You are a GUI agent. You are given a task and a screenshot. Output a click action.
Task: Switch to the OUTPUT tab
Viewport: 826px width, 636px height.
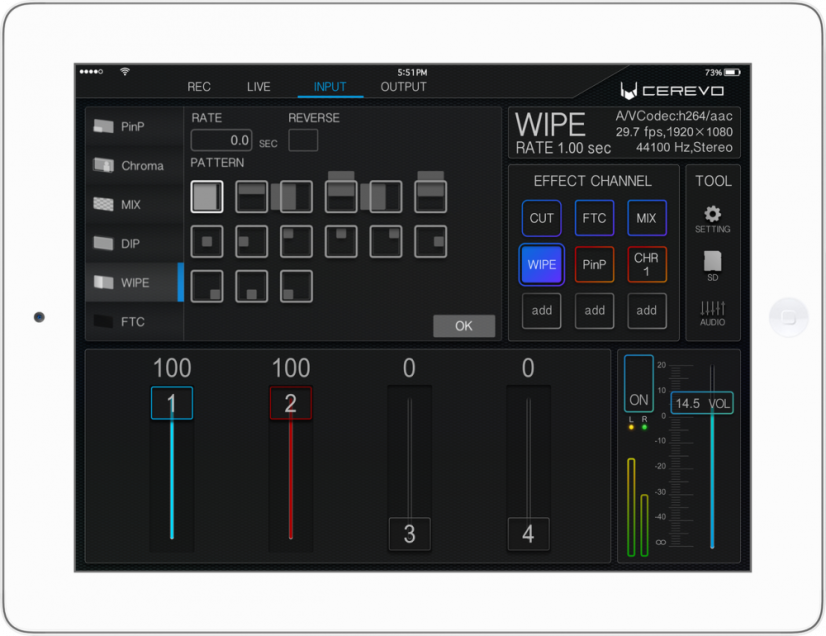pyautogui.click(x=403, y=87)
